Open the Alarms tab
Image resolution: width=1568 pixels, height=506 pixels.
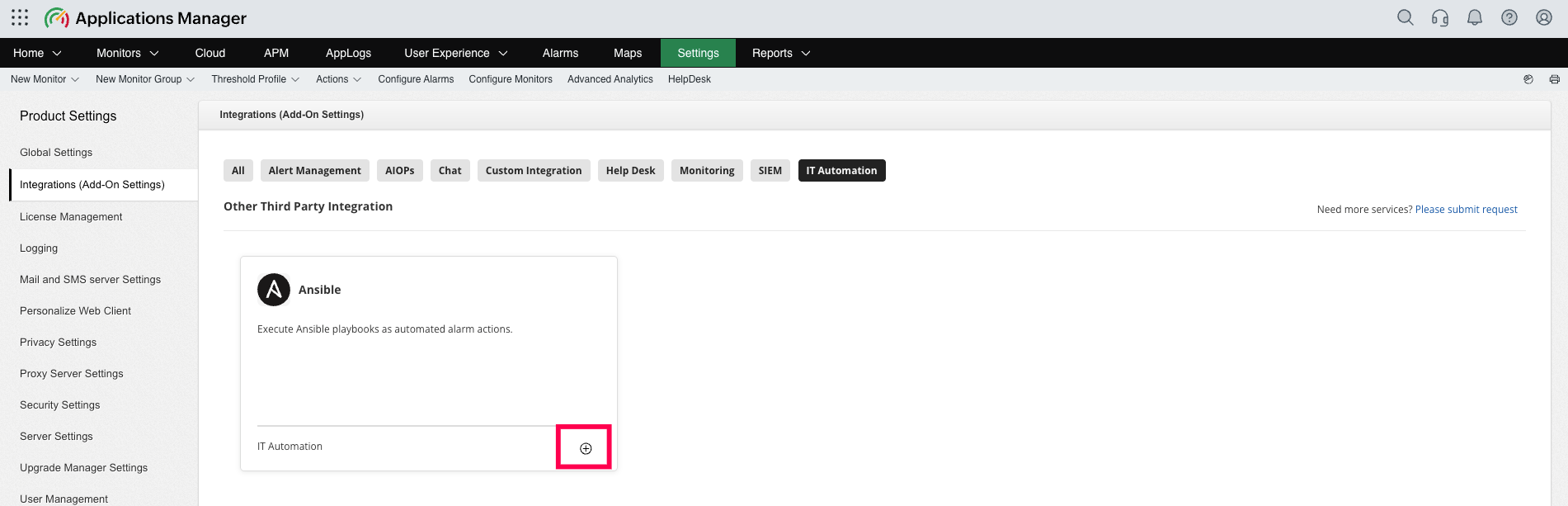[560, 53]
